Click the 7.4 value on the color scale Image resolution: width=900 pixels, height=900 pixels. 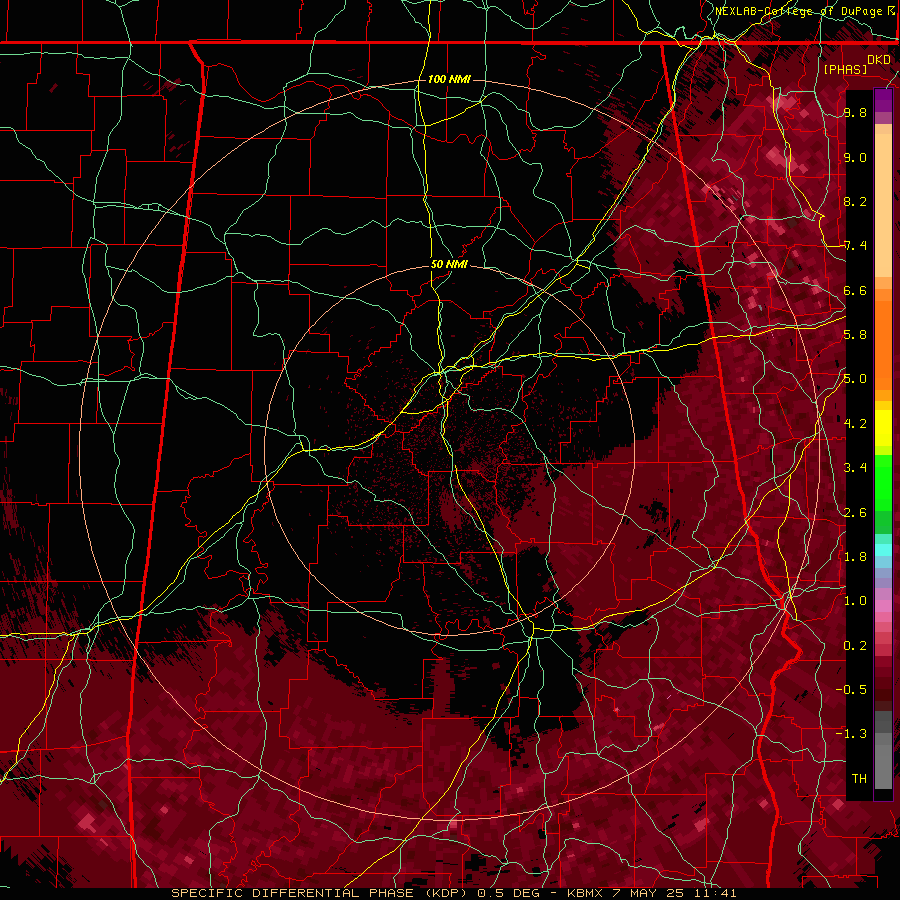point(855,246)
